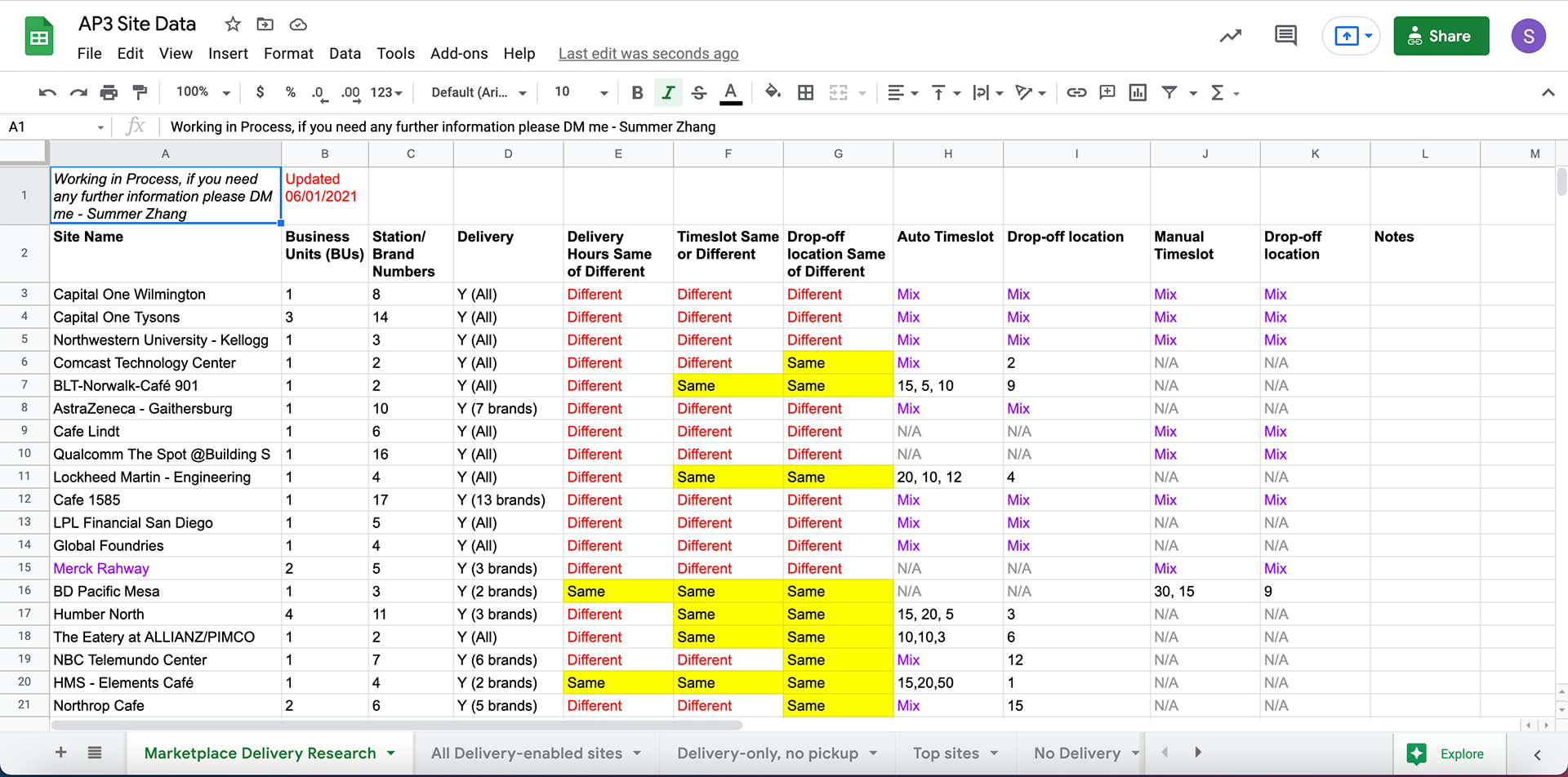Open comment history icon
The image size is (1568, 777).
pos(1285,36)
